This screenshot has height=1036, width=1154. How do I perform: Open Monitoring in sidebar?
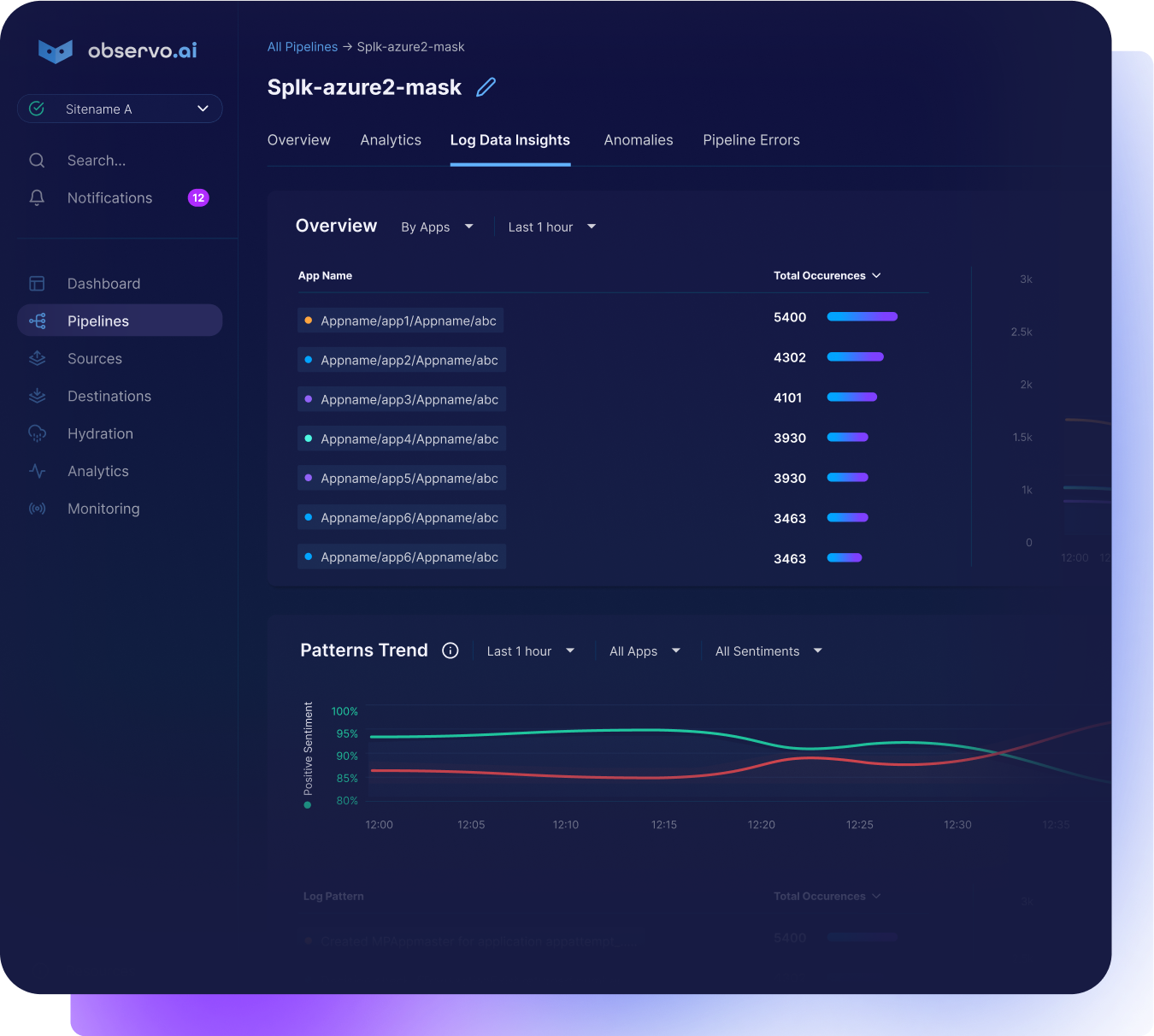[x=120, y=509]
